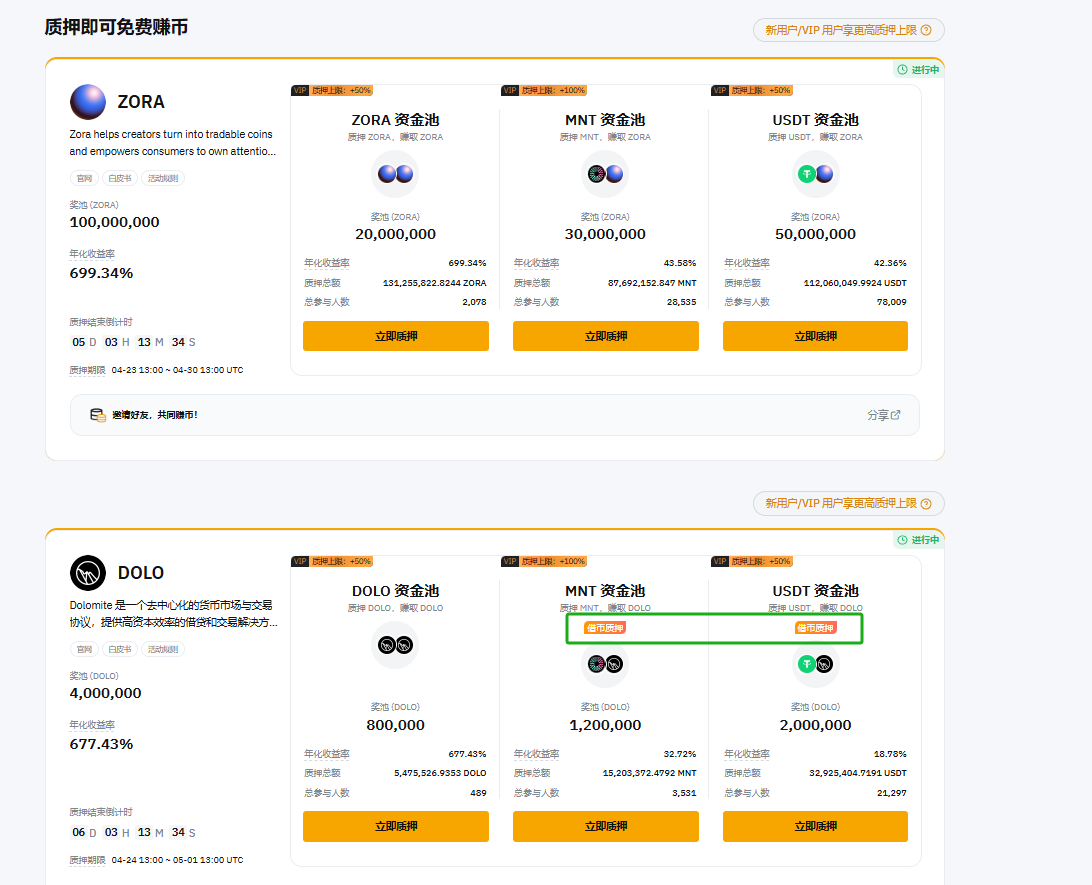Click Zora helps creators description text

click(x=173, y=143)
